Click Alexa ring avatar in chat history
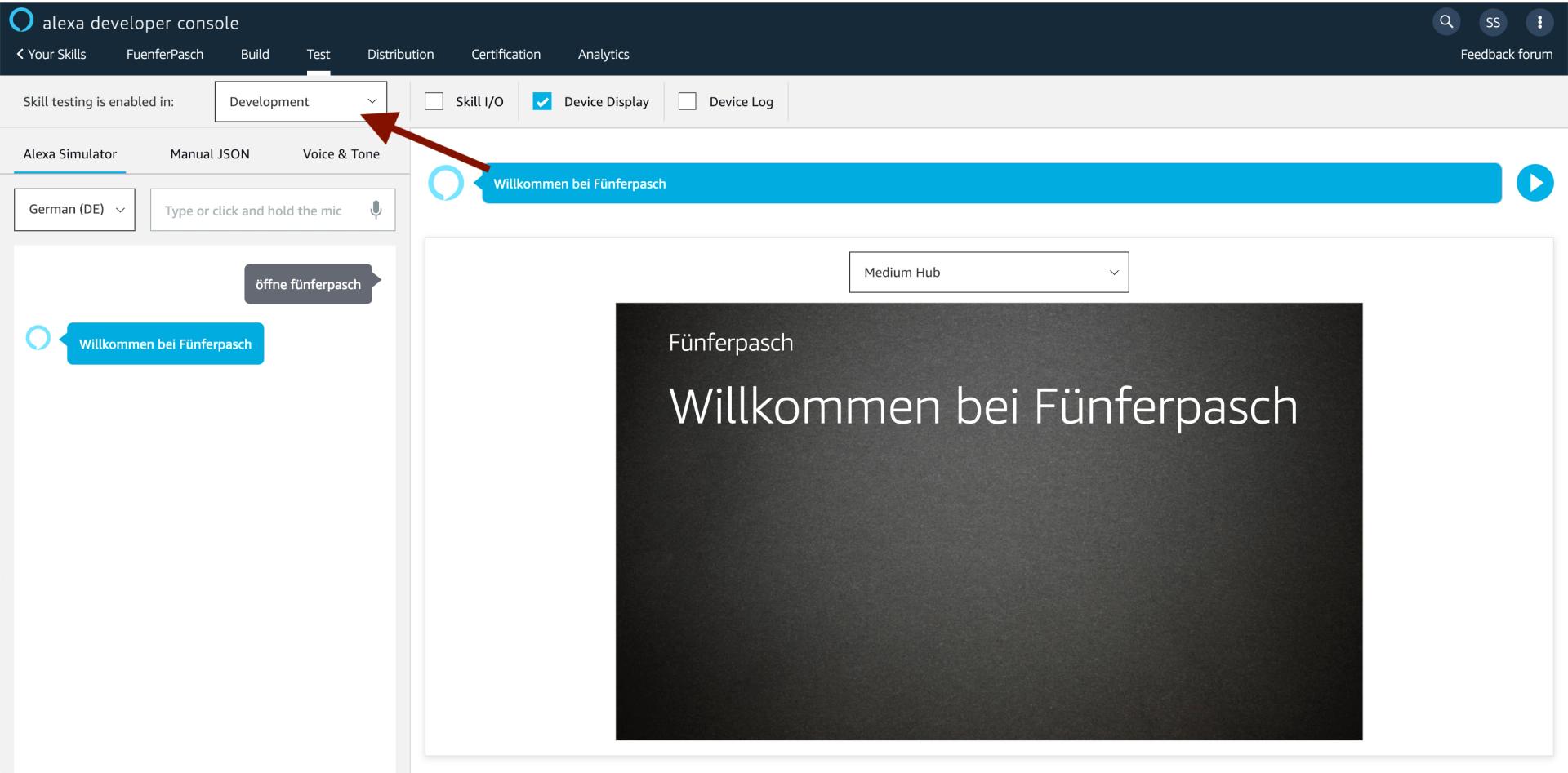 point(38,337)
